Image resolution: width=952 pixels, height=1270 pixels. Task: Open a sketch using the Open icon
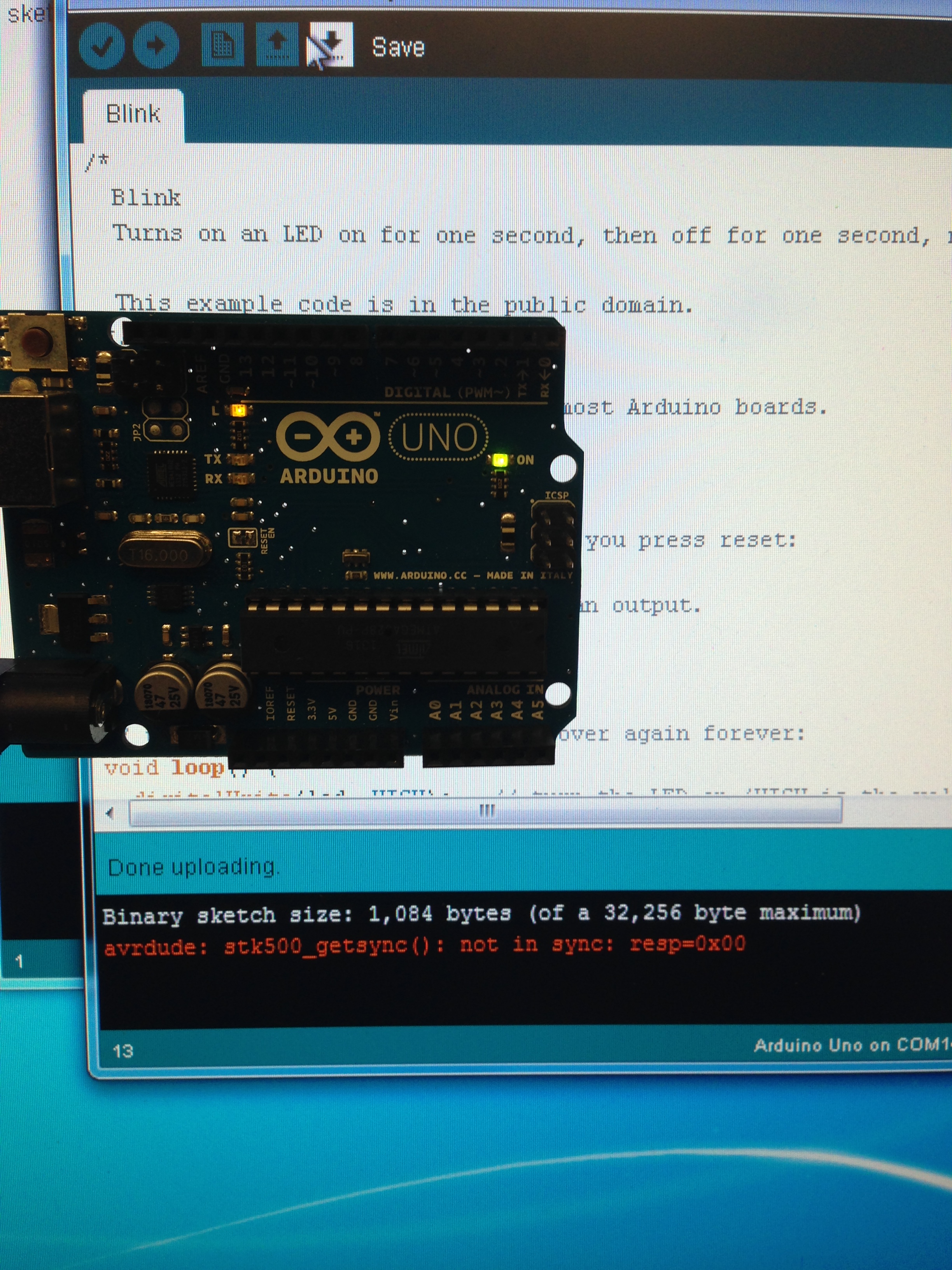pyautogui.click(x=277, y=45)
